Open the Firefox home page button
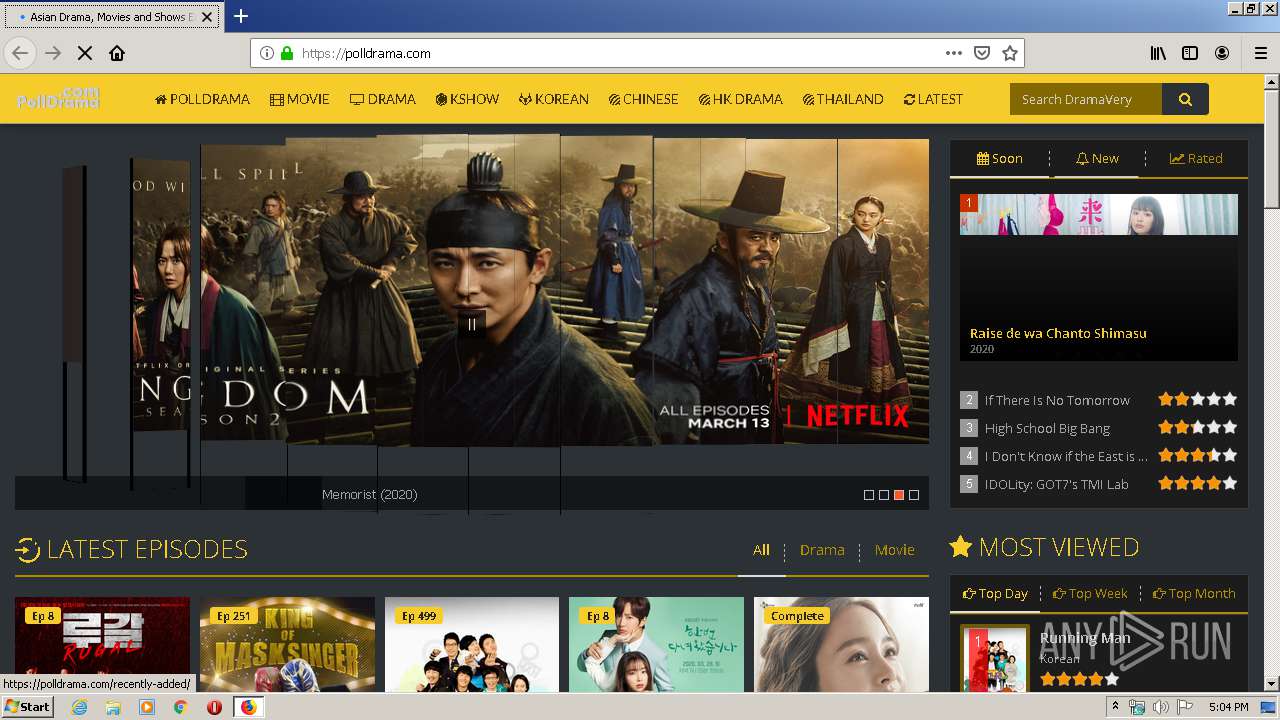The height and width of the screenshot is (720, 1280). [x=117, y=53]
